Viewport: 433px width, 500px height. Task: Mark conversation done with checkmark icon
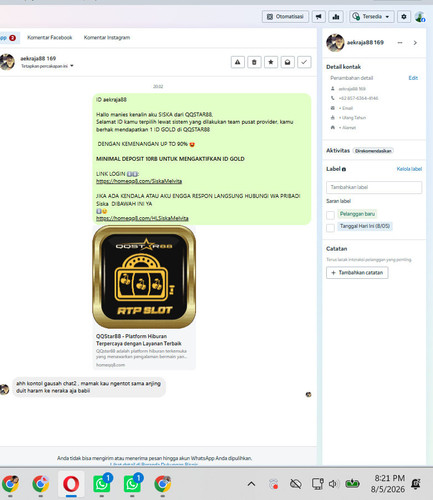click(304, 62)
